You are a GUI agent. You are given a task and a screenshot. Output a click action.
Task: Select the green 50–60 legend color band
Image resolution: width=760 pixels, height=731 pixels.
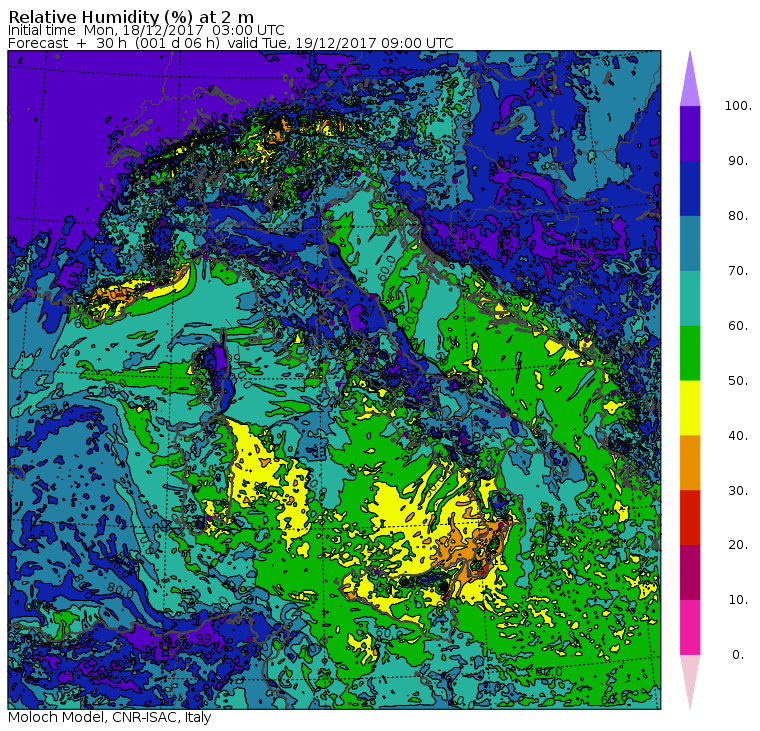click(690, 352)
